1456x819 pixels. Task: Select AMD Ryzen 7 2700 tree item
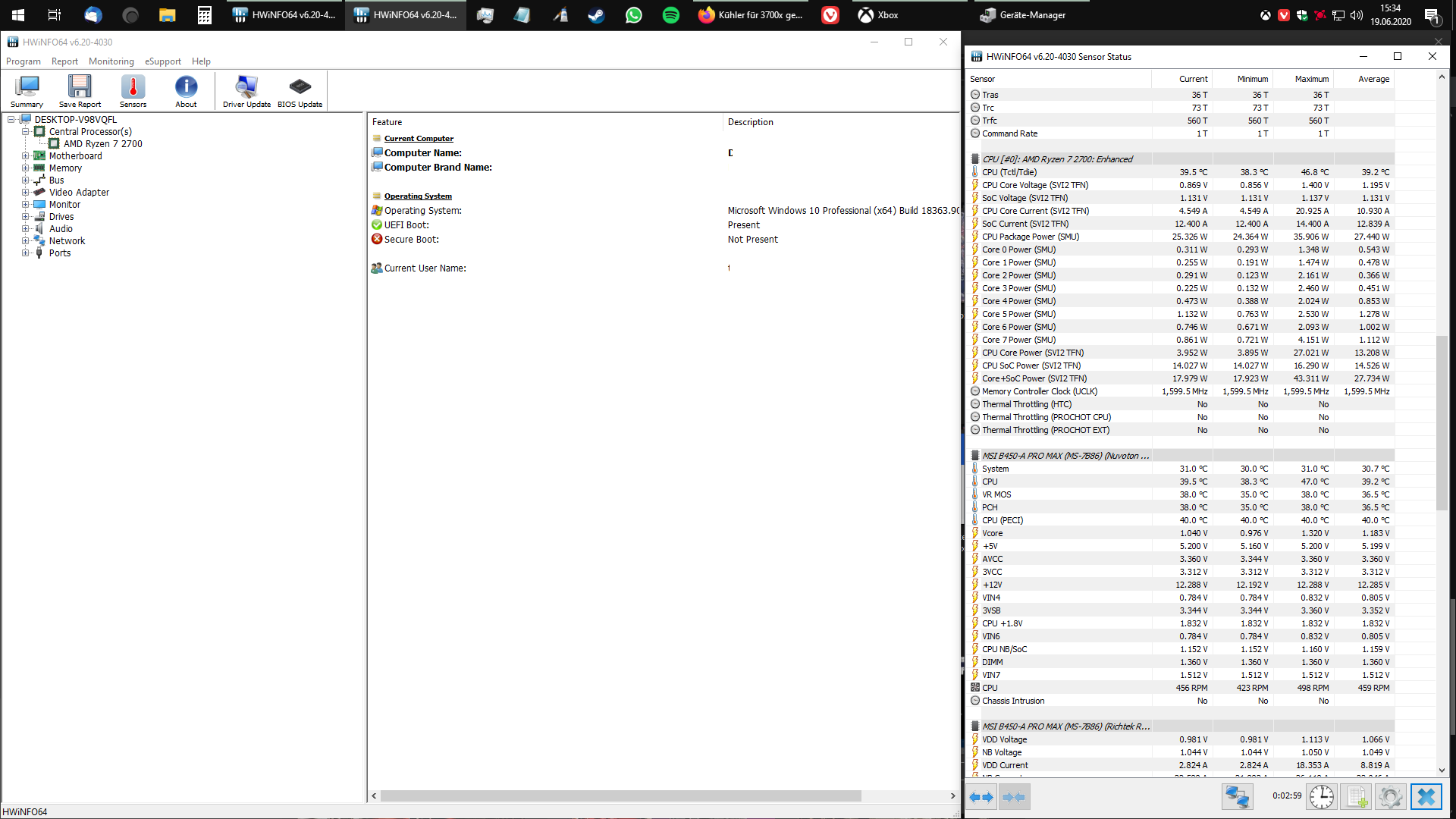(x=102, y=144)
